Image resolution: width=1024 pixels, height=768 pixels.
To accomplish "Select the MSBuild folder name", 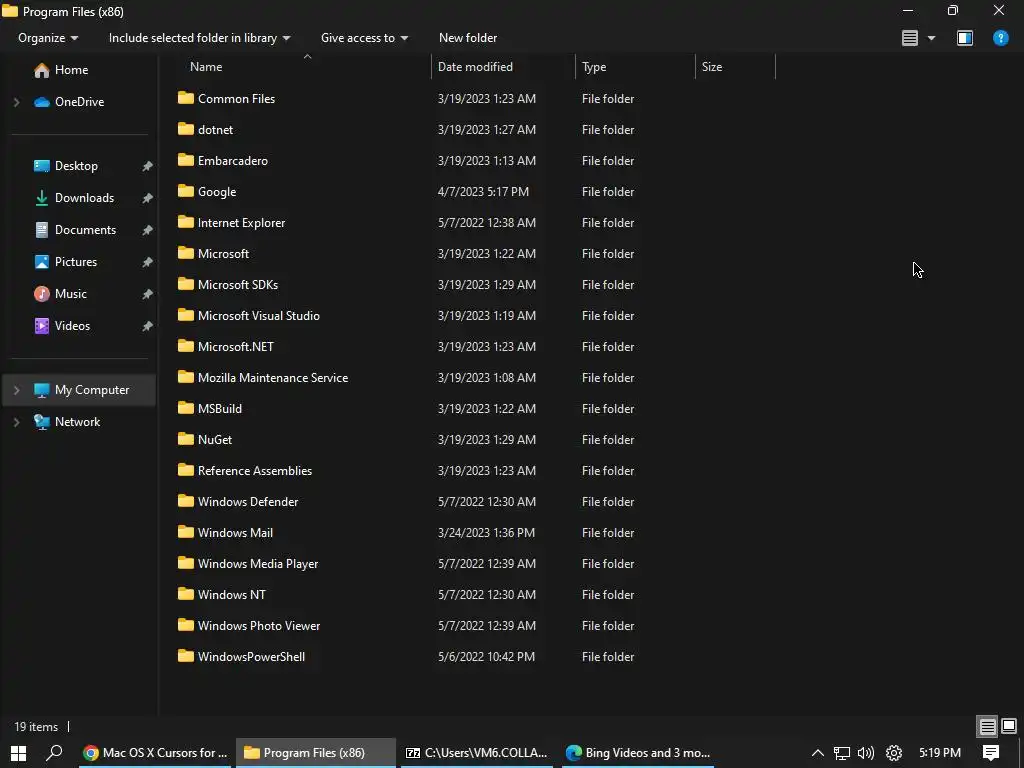I will pyautogui.click(x=220, y=409).
